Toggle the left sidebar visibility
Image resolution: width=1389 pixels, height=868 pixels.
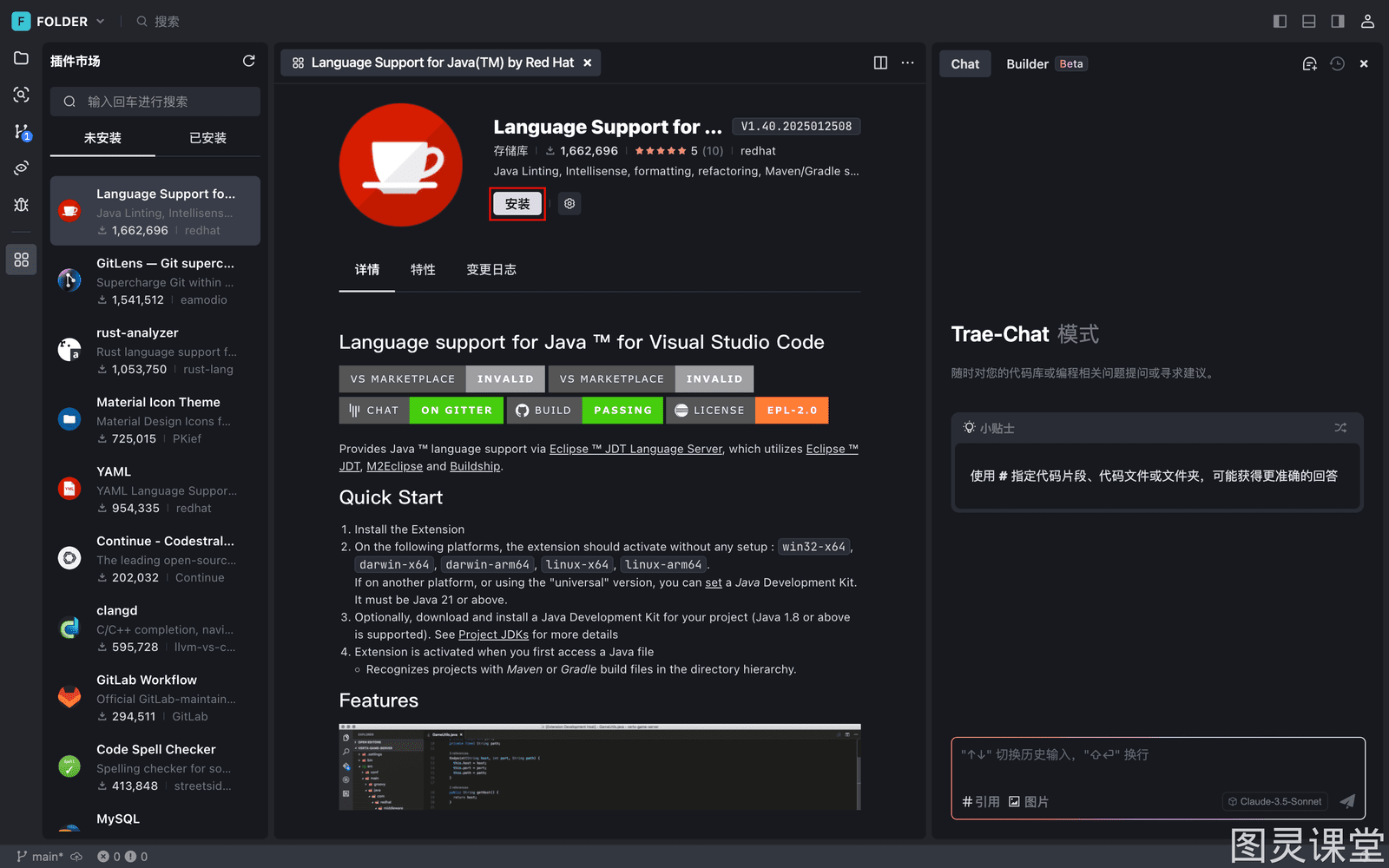pyautogui.click(x=1280, y=21)
